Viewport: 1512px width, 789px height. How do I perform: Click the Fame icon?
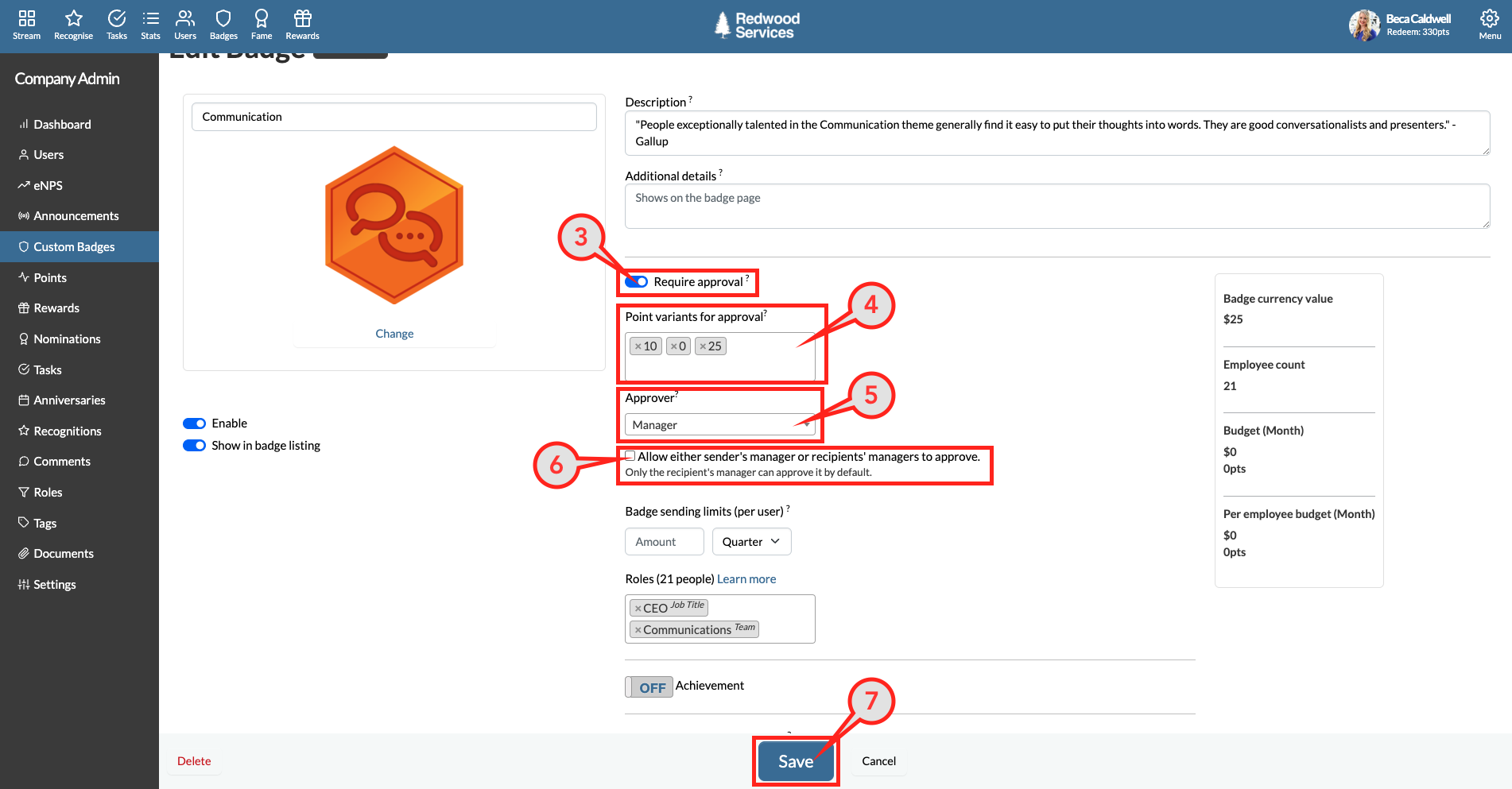[x=261, y=24]
